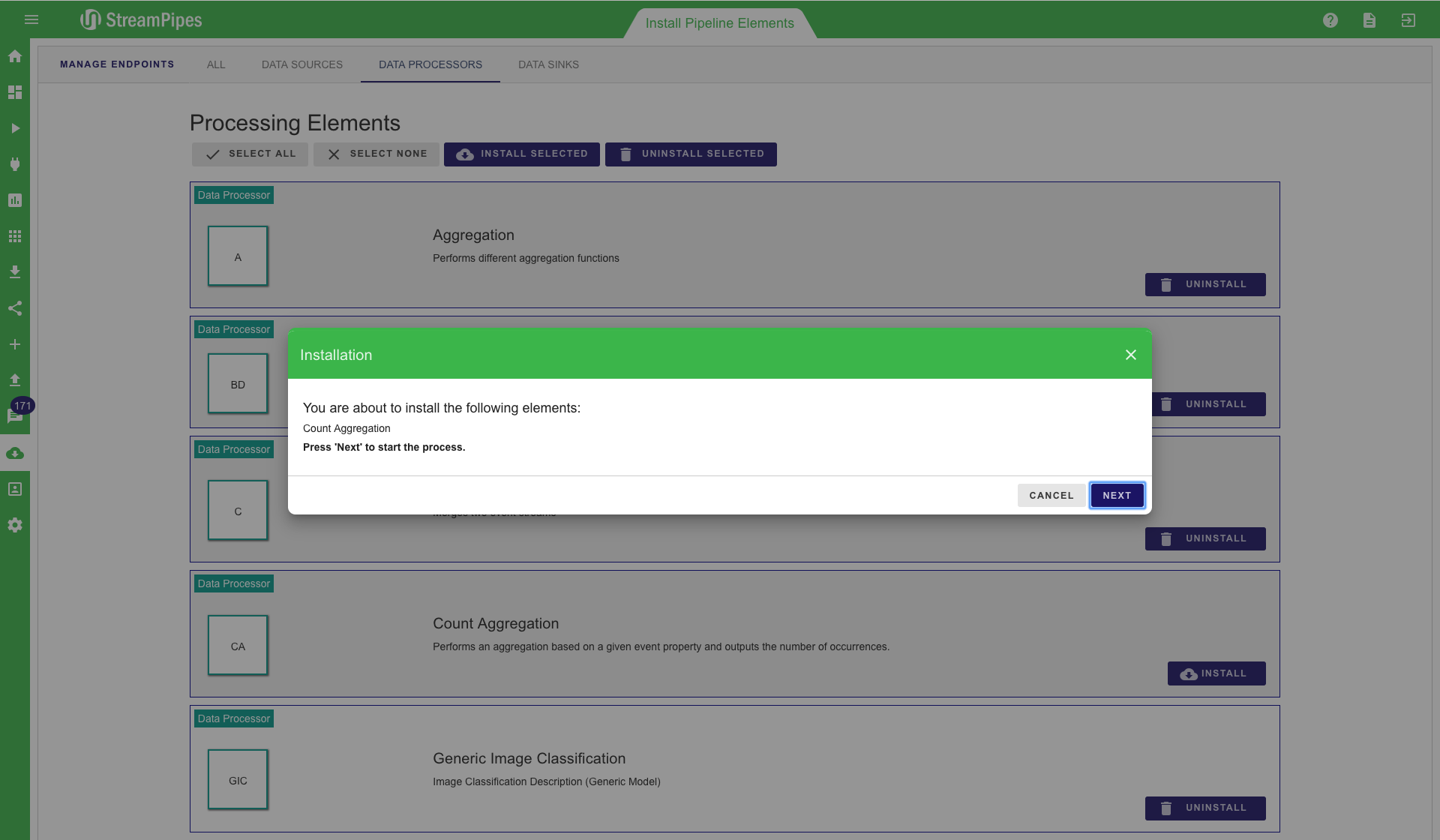Open the connect plug icon in sidebar
Image resolution: width=1440 pixels, height=840 pixels.
pyautogui.click(x=15, y=164)
